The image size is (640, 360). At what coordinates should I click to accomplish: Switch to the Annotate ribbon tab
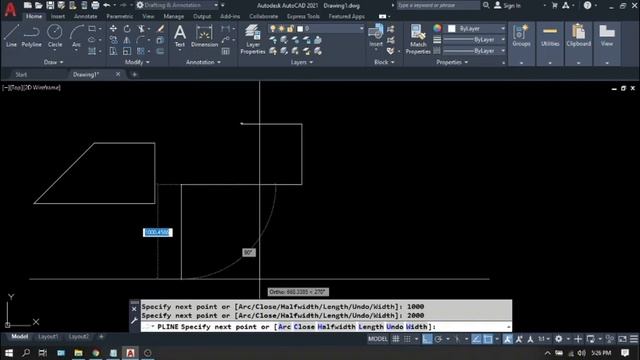[85, 17]
